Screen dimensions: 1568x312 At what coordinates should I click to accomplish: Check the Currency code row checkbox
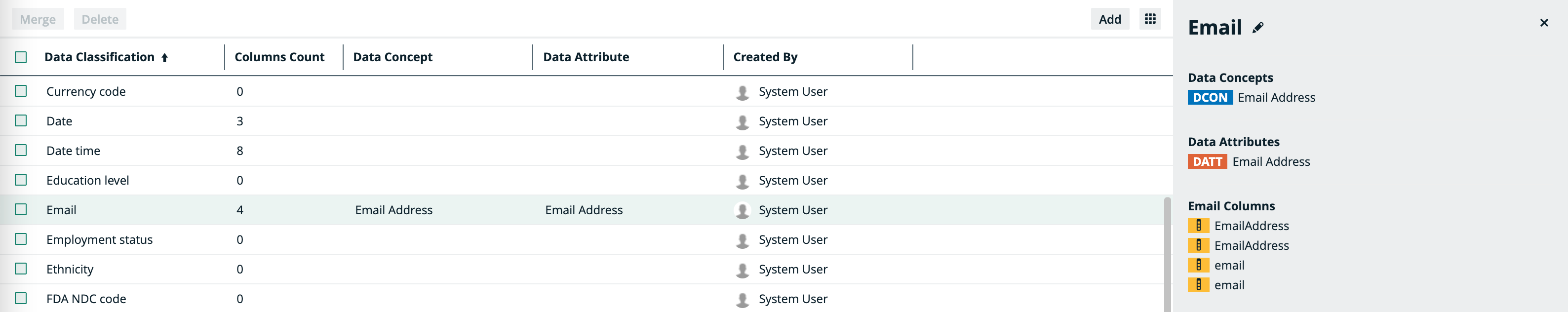coord(21,91)
